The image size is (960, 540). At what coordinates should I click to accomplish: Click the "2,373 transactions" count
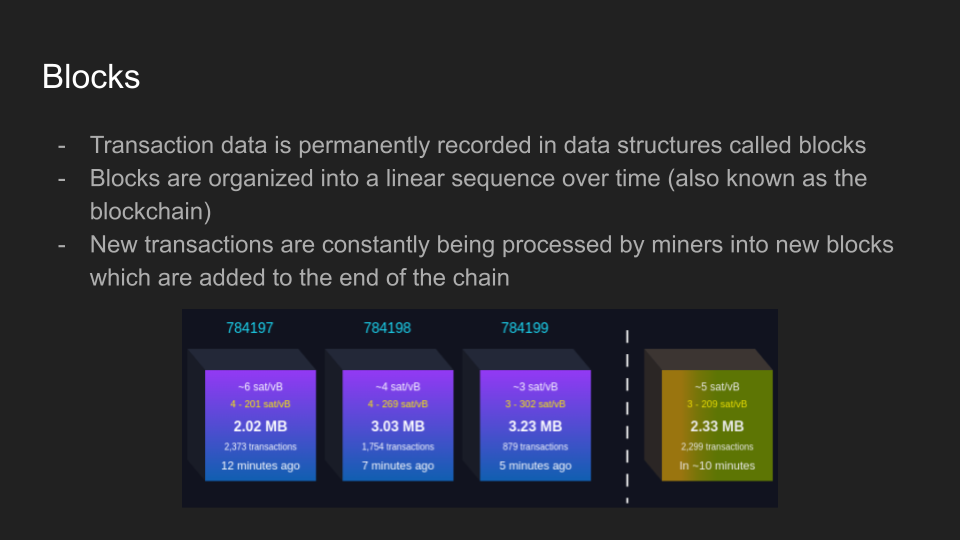tap(260, 447)
